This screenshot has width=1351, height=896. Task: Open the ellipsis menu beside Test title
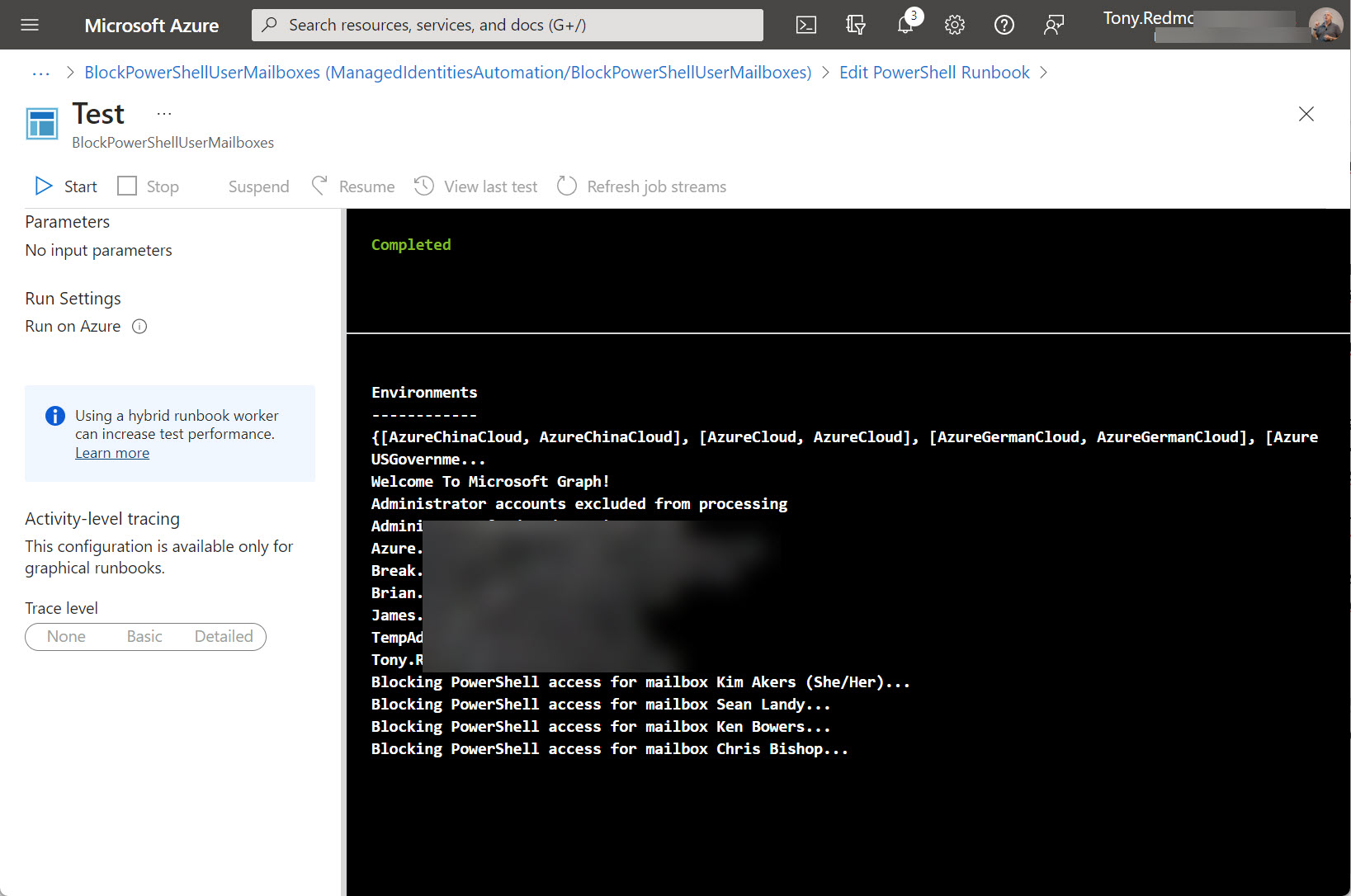(163, 114)
